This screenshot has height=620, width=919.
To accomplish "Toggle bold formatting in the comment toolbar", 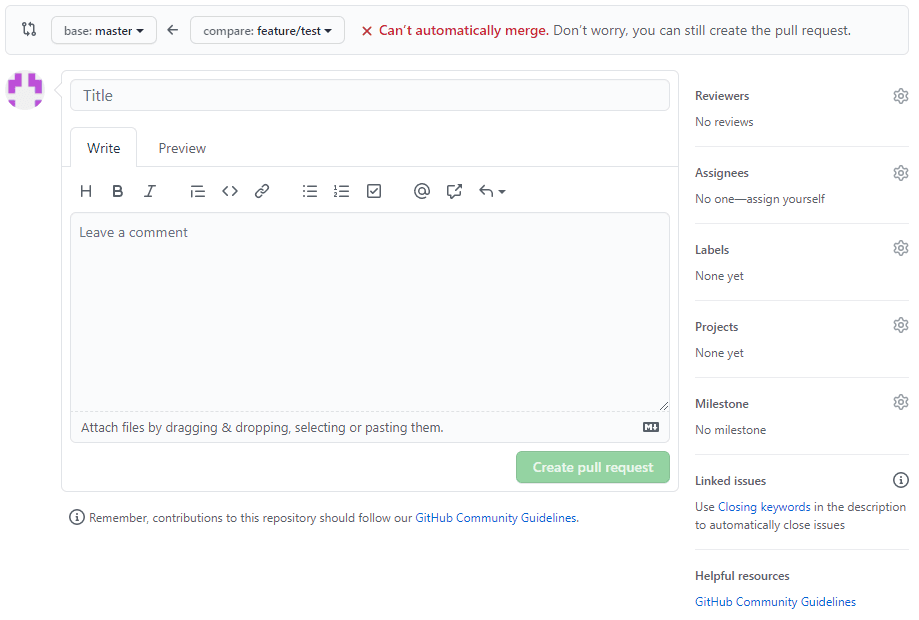I will pyautogui.click(x=118, y=191).
